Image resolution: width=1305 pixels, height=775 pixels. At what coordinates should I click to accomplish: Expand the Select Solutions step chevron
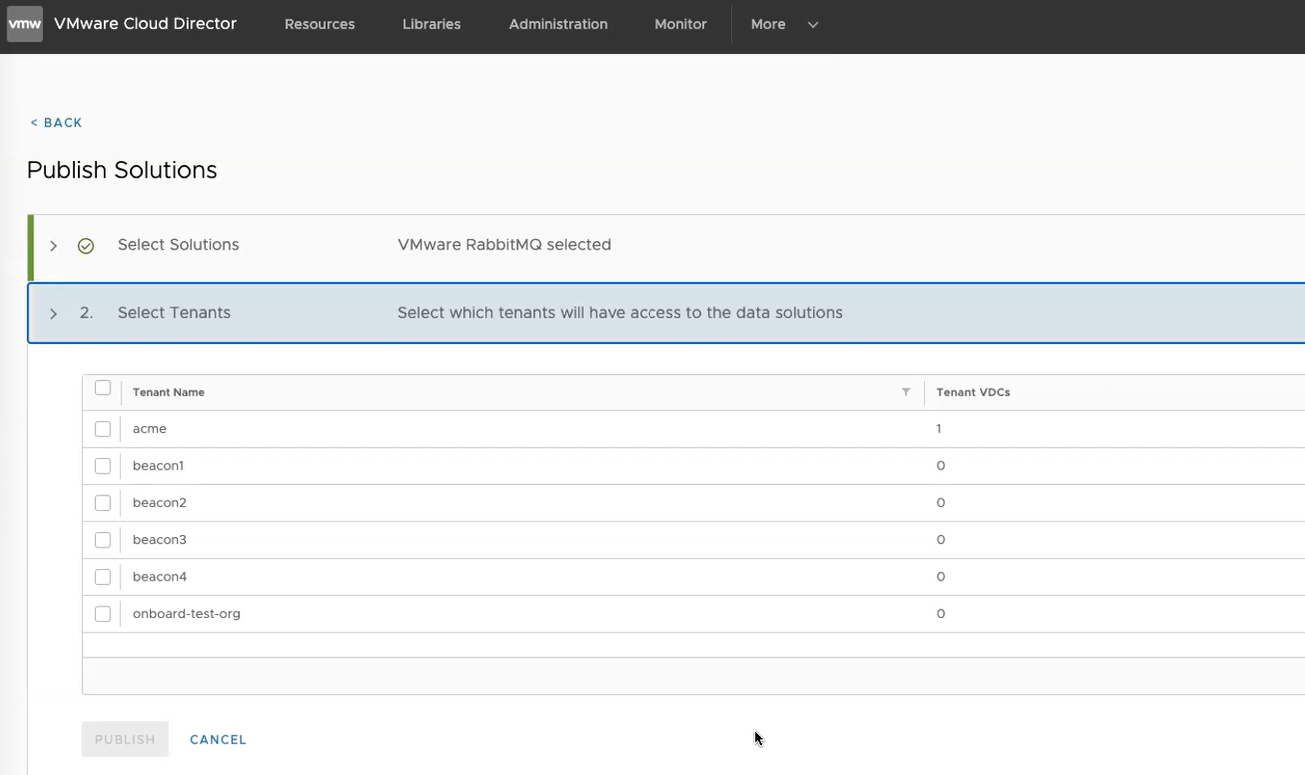click(54, 246)
